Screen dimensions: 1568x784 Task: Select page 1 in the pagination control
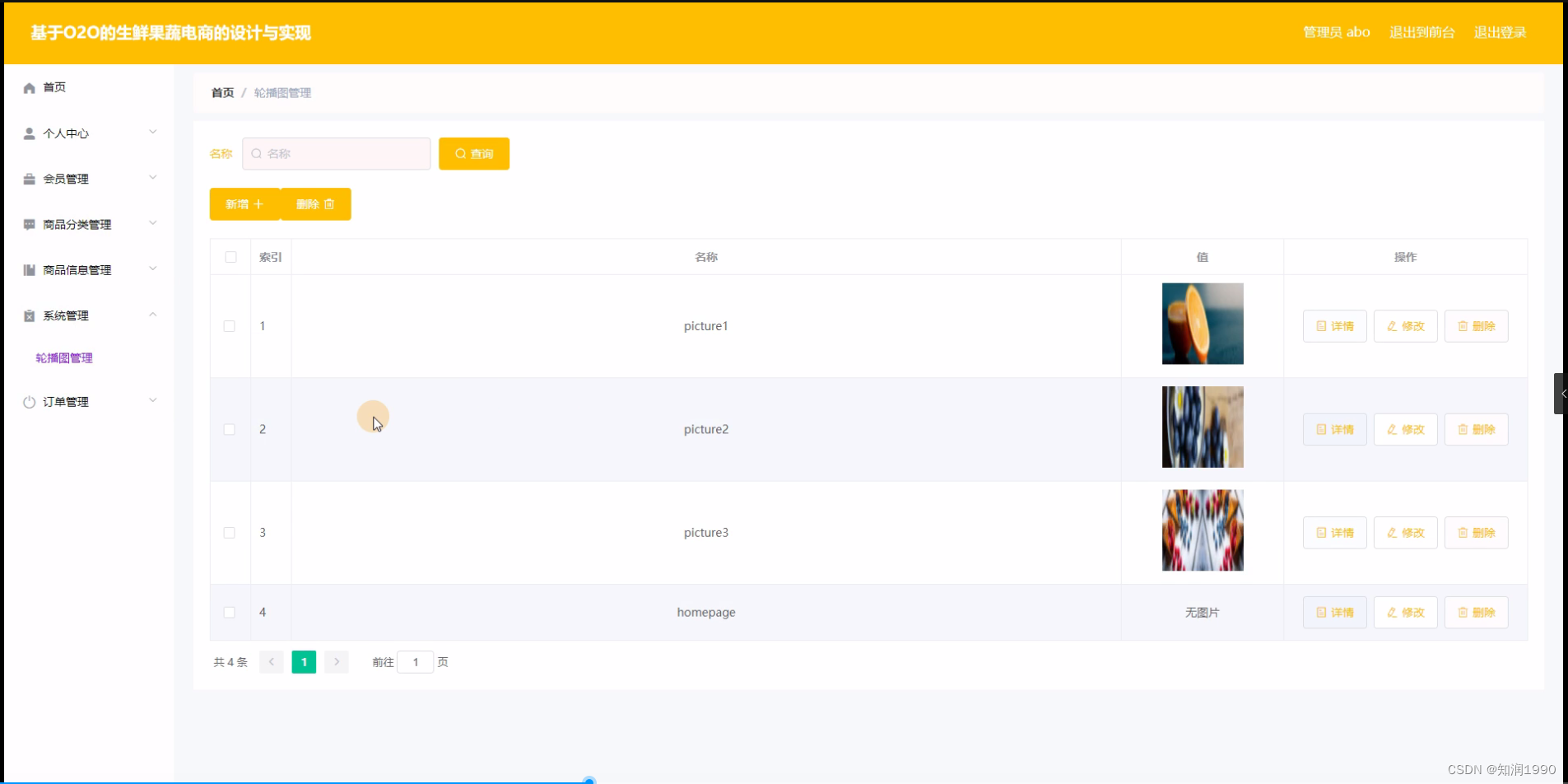point(304,661)
